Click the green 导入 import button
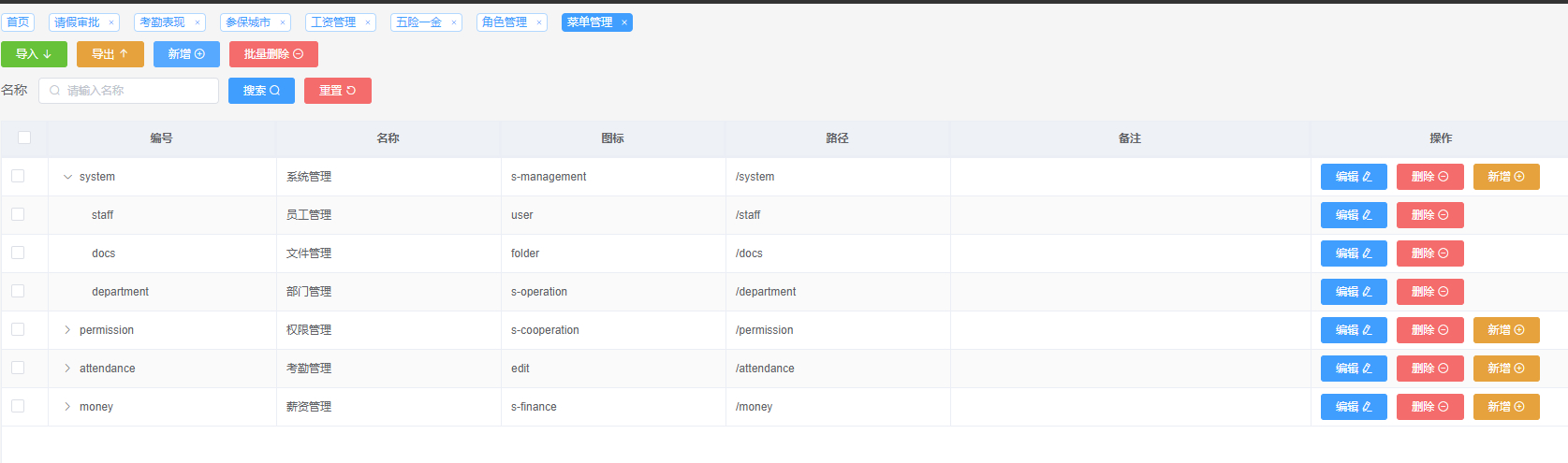This screenshot has height=463, width=1568. click(x=34, y=54)
